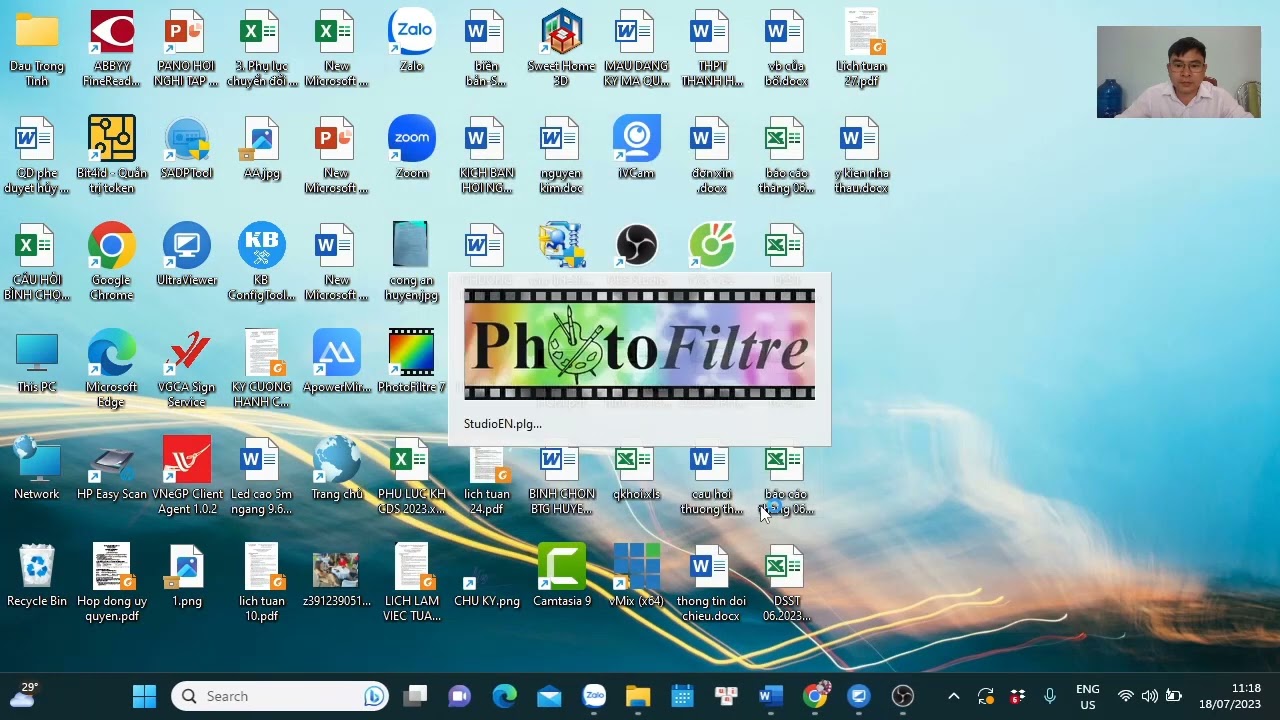Open Sweet Home 3D desktop shortcut
This screenshot has height=720, width=1280.
tap(561, 48)
